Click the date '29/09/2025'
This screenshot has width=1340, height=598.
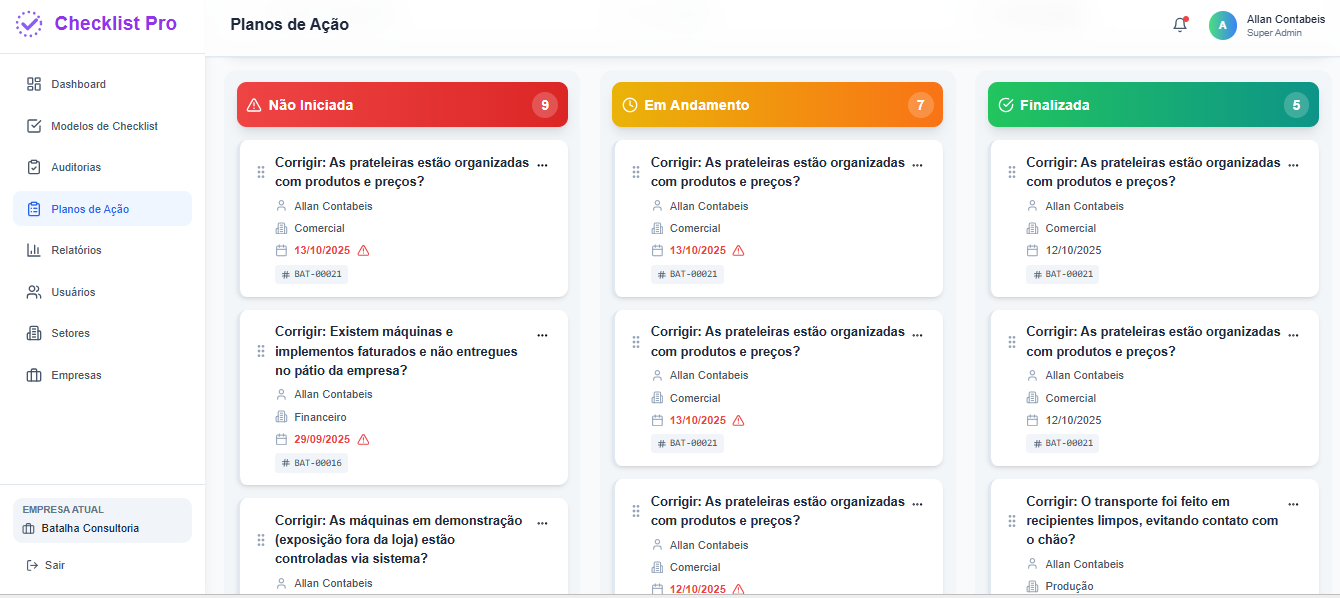point(322,439)
